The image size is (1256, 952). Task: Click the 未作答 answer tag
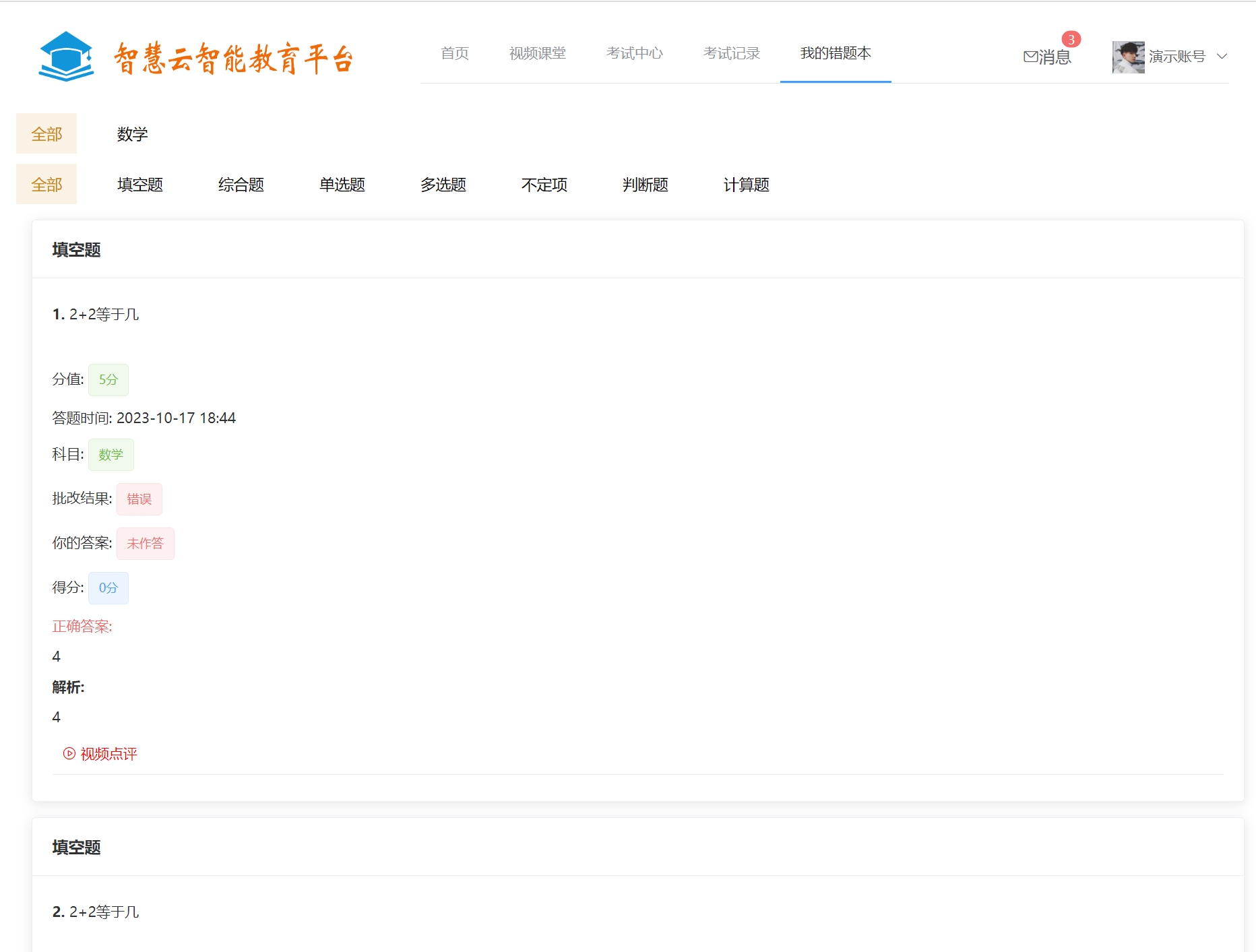click(x=146, y=544)
